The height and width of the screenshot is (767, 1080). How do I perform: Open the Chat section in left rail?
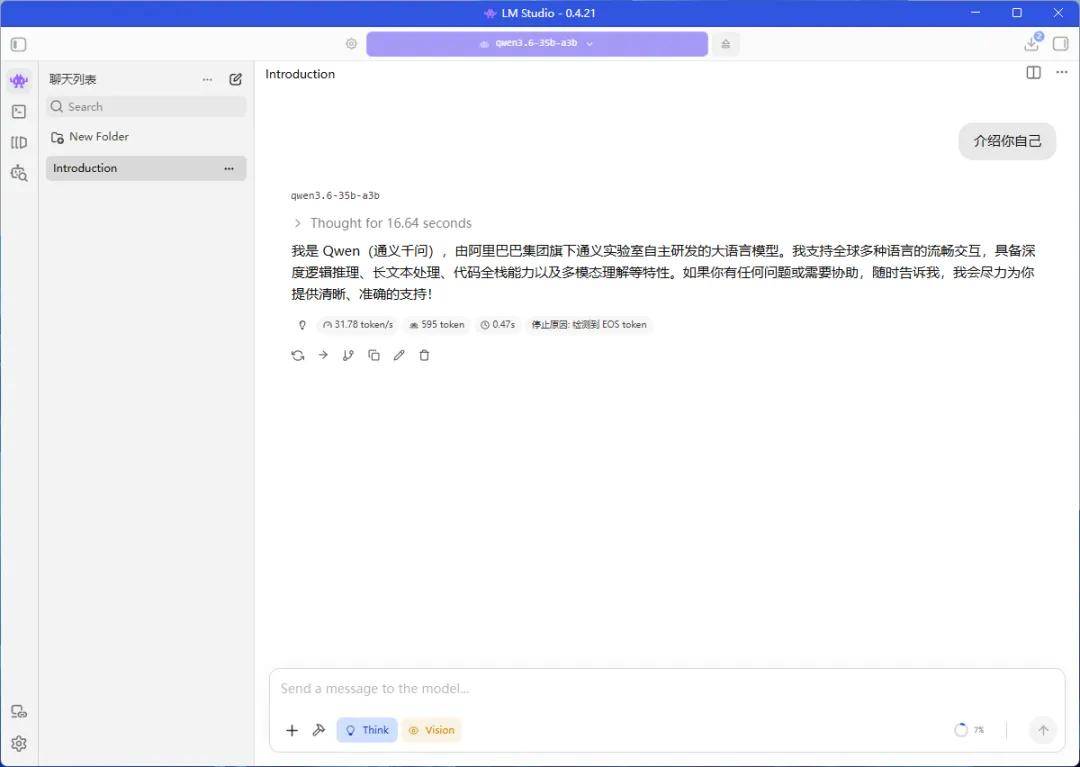pyautogui.click(x=19, y=81)
